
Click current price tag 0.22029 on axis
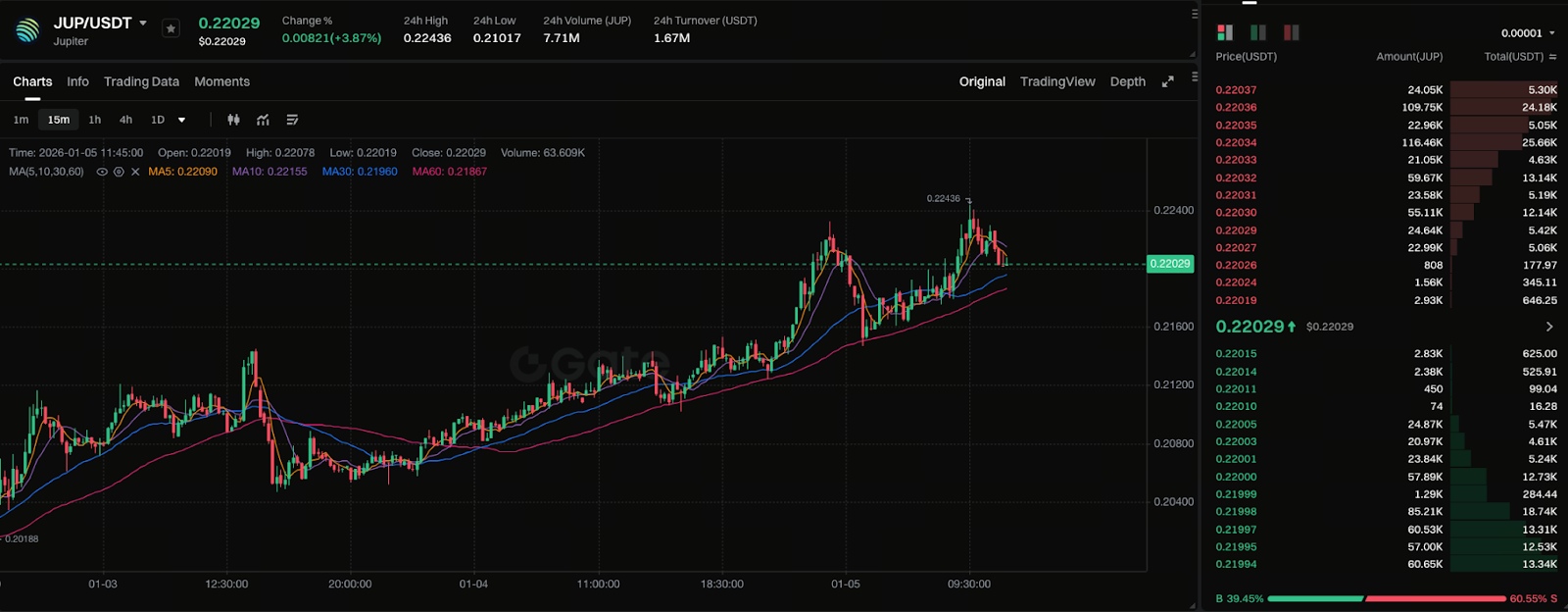click(1170, 264)
